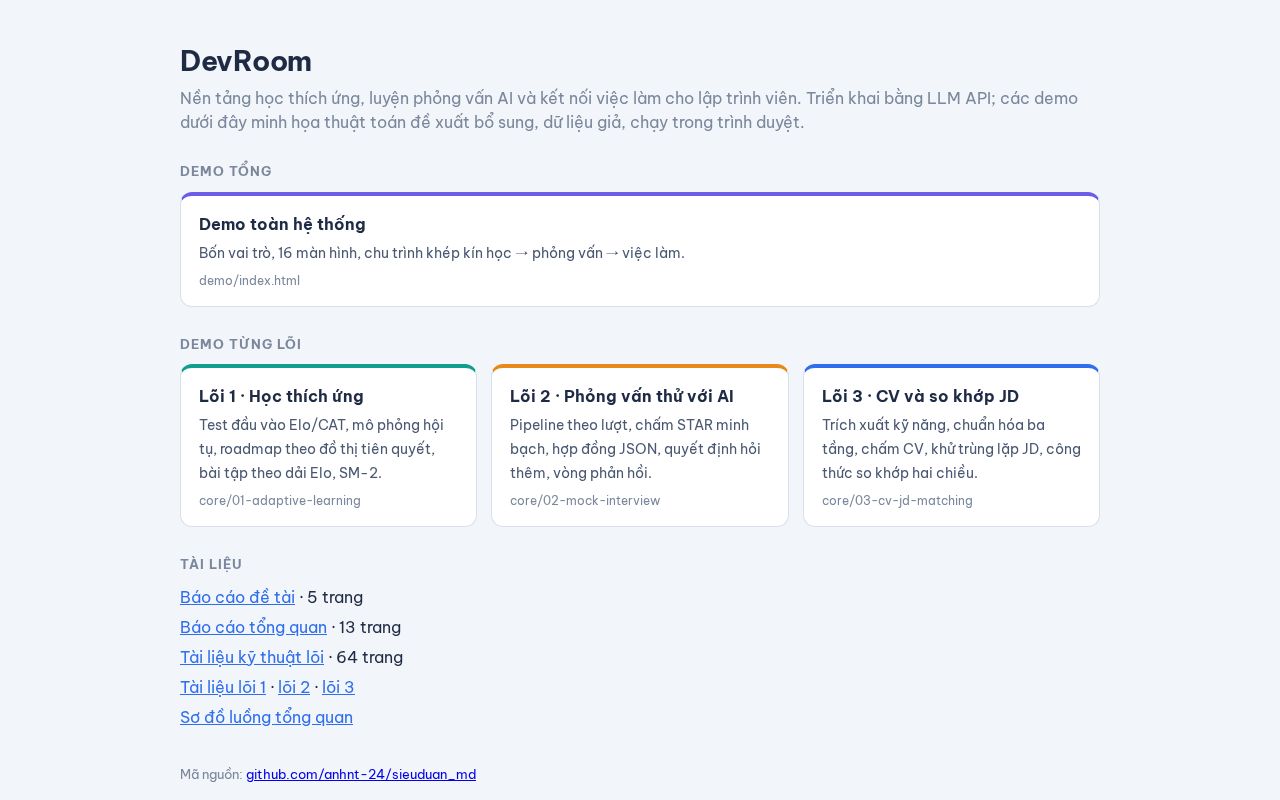Open the Lõi 1 · Học thích ứng card
Viewport: 1280px width, 800px height.
[328, 446]
